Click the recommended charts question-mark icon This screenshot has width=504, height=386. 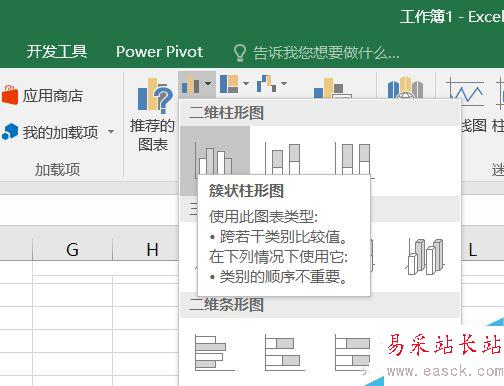point(155,96)
